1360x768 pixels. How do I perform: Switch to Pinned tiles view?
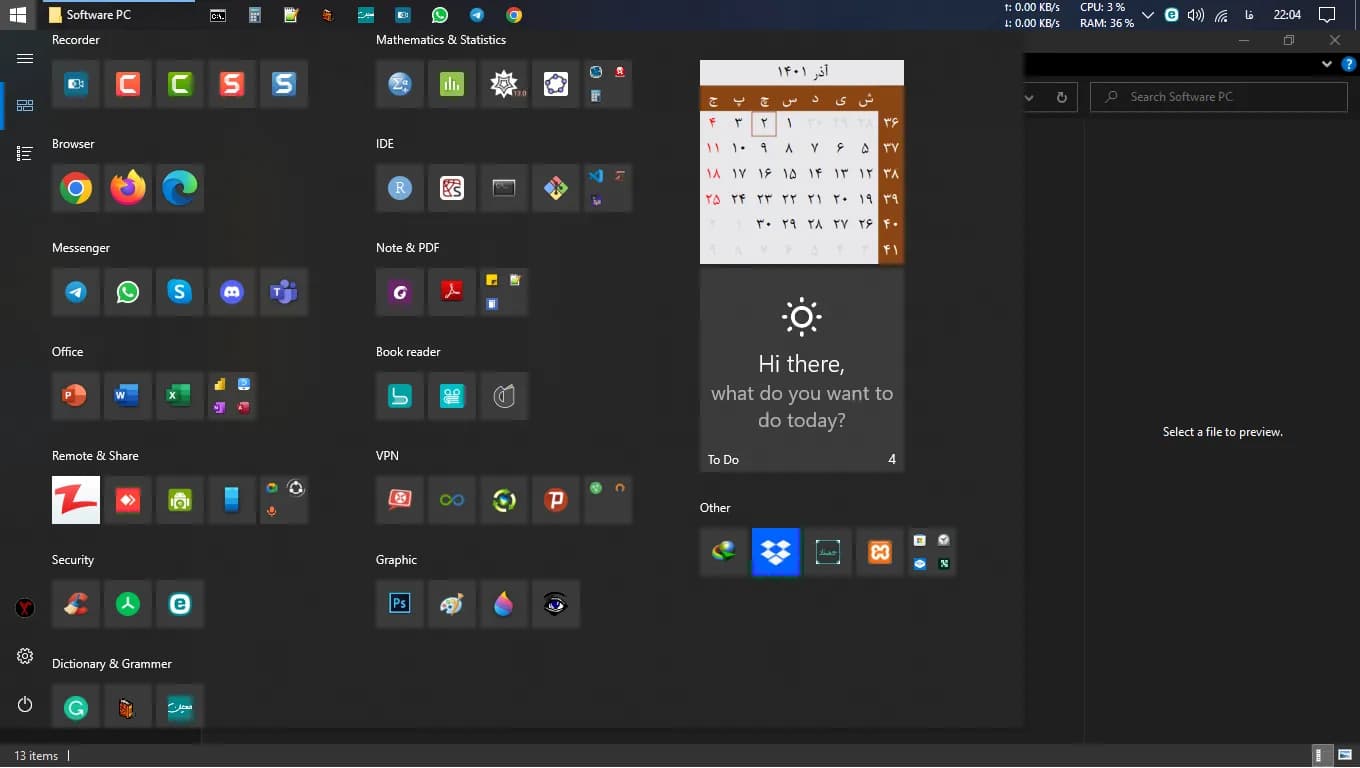click(x=25, y=106)
